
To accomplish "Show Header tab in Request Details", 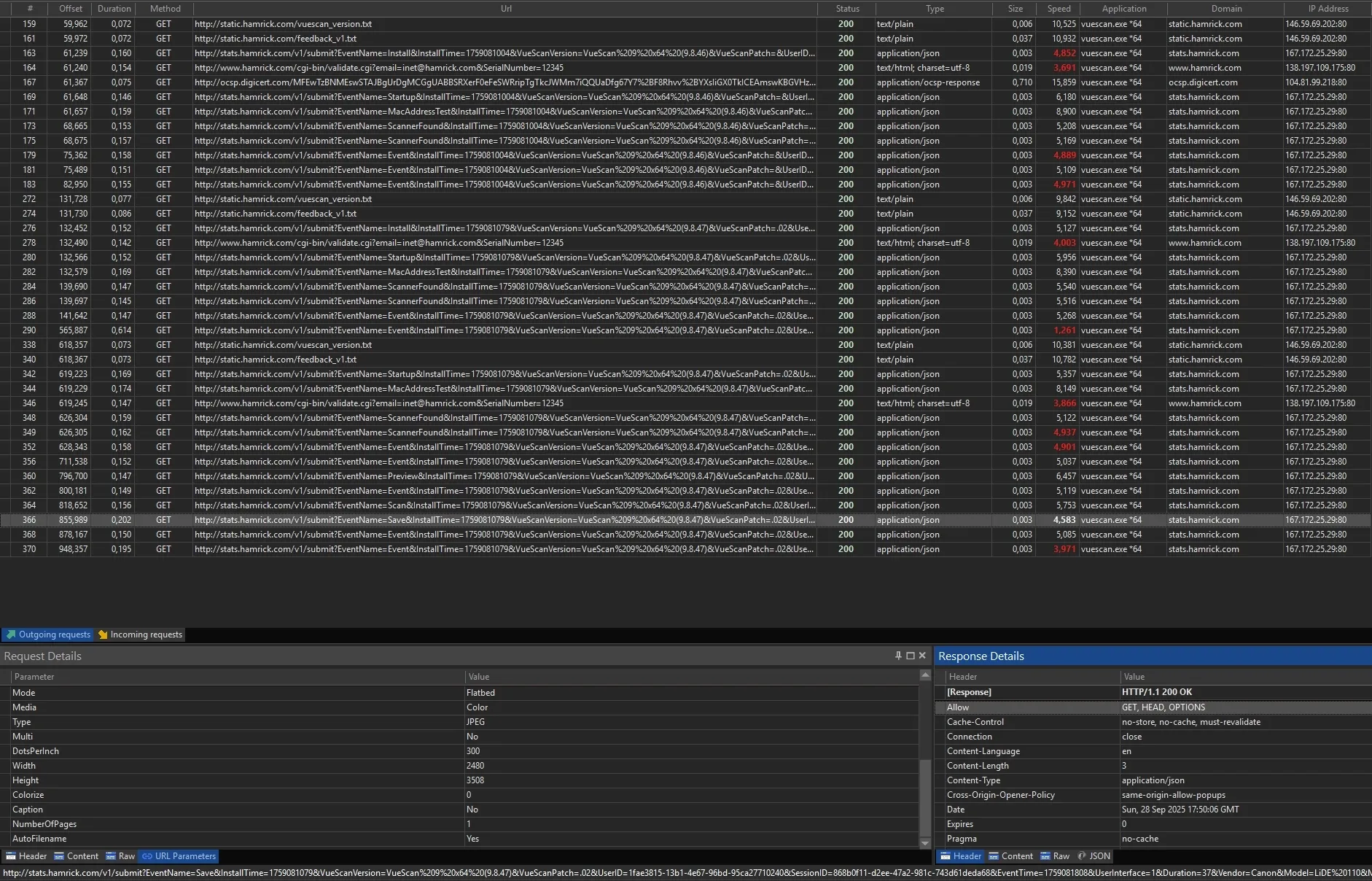I will (x=26, y=856).
